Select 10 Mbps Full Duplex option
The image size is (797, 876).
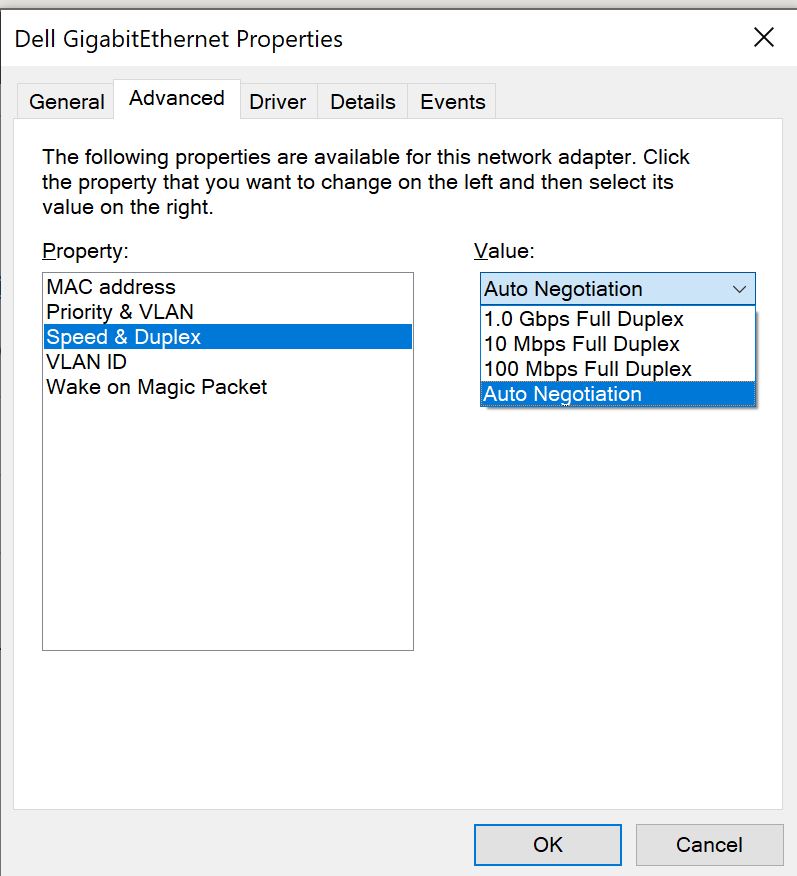pos(581,344)
